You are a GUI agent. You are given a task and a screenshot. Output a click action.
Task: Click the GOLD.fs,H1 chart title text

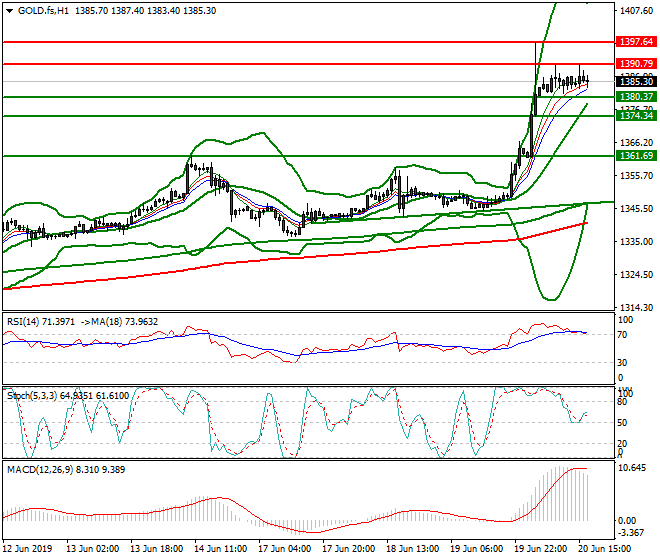[x=43, y=11]
